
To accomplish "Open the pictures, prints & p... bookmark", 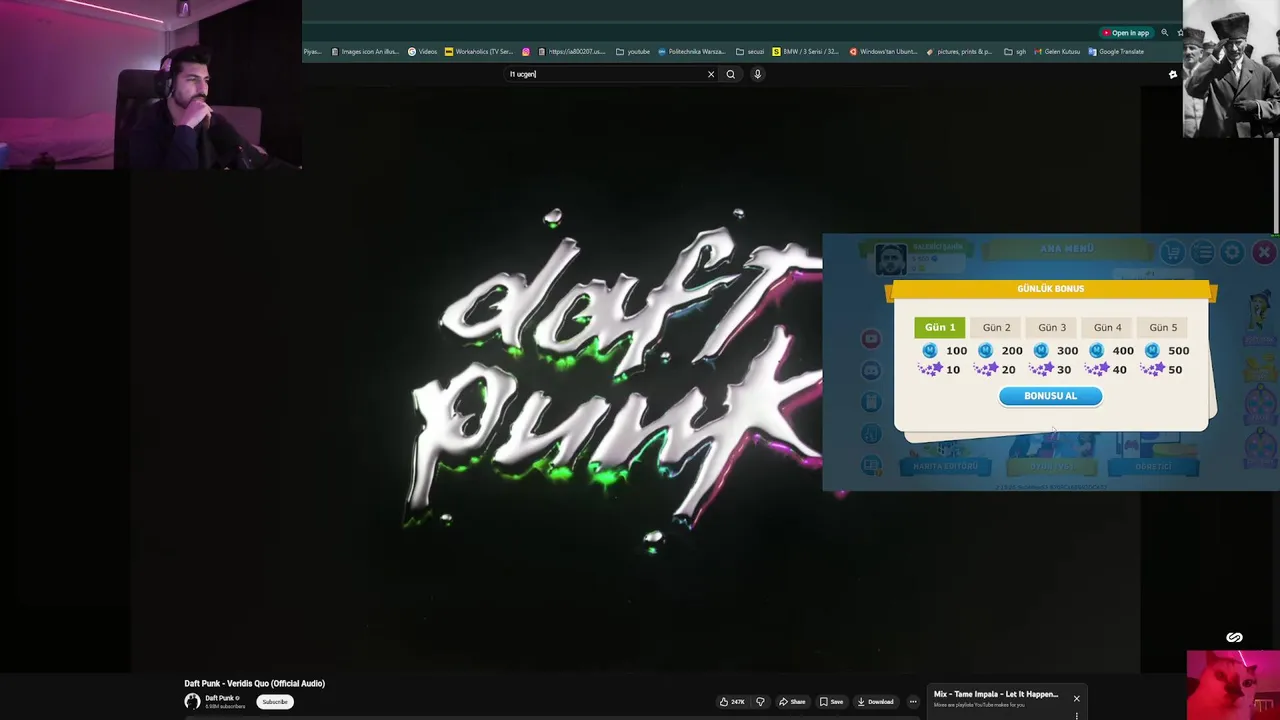I will point(960,52).
